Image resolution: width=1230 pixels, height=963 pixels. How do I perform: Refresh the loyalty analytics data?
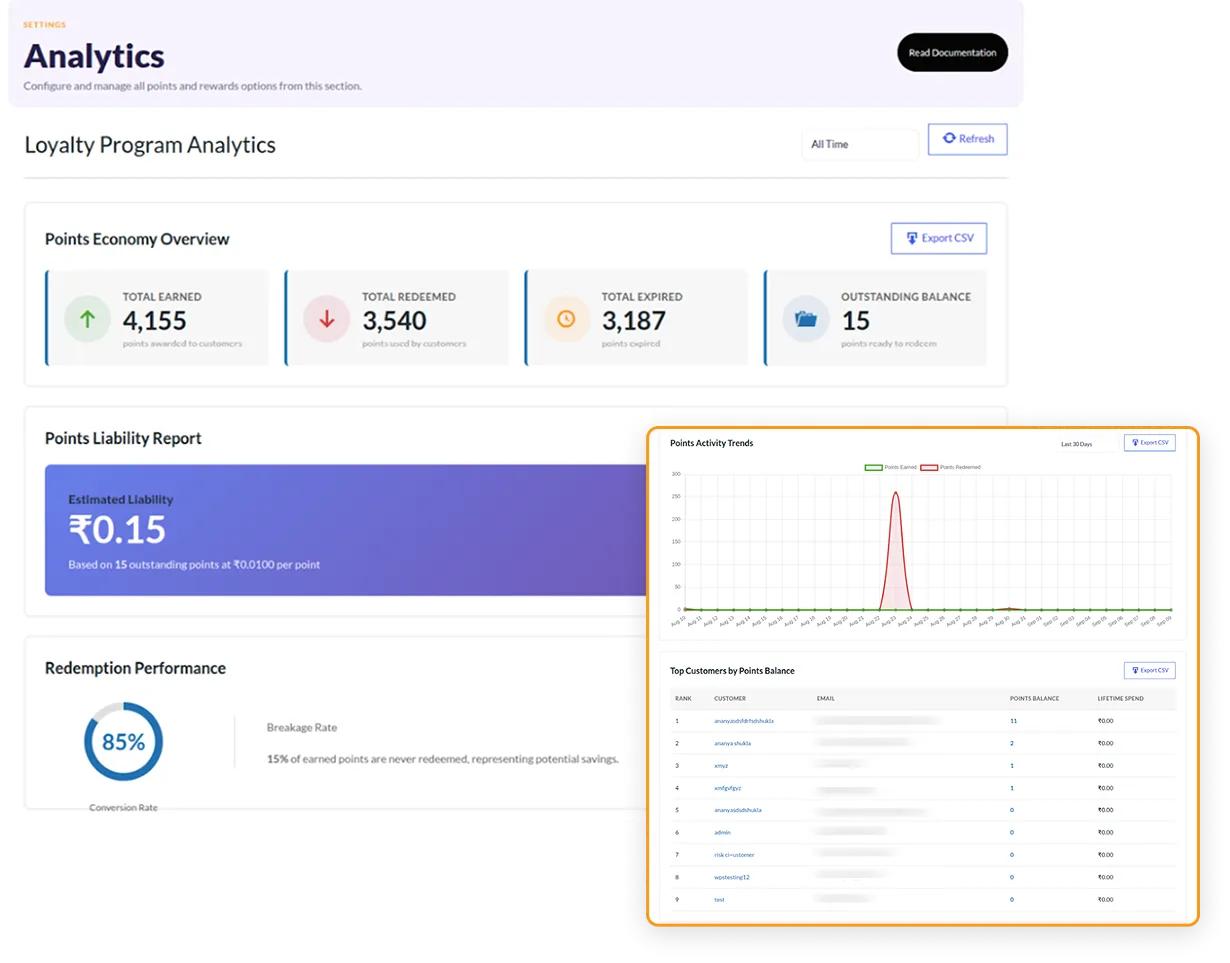[967, 139]
